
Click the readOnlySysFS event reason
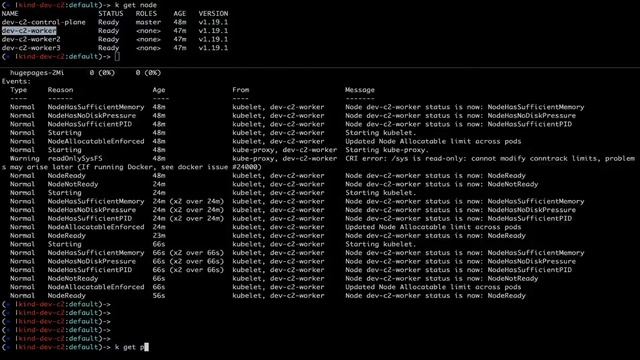(x=75, y=158)
